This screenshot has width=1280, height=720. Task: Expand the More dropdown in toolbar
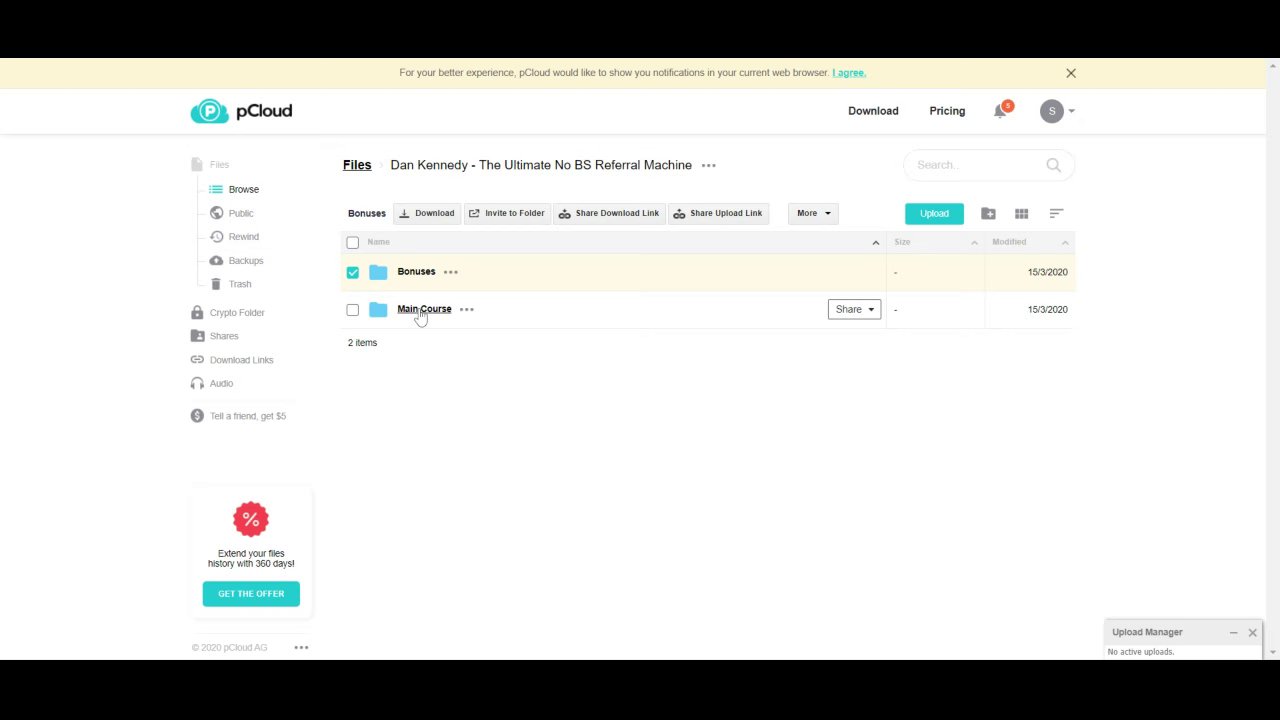click(813, 213)
